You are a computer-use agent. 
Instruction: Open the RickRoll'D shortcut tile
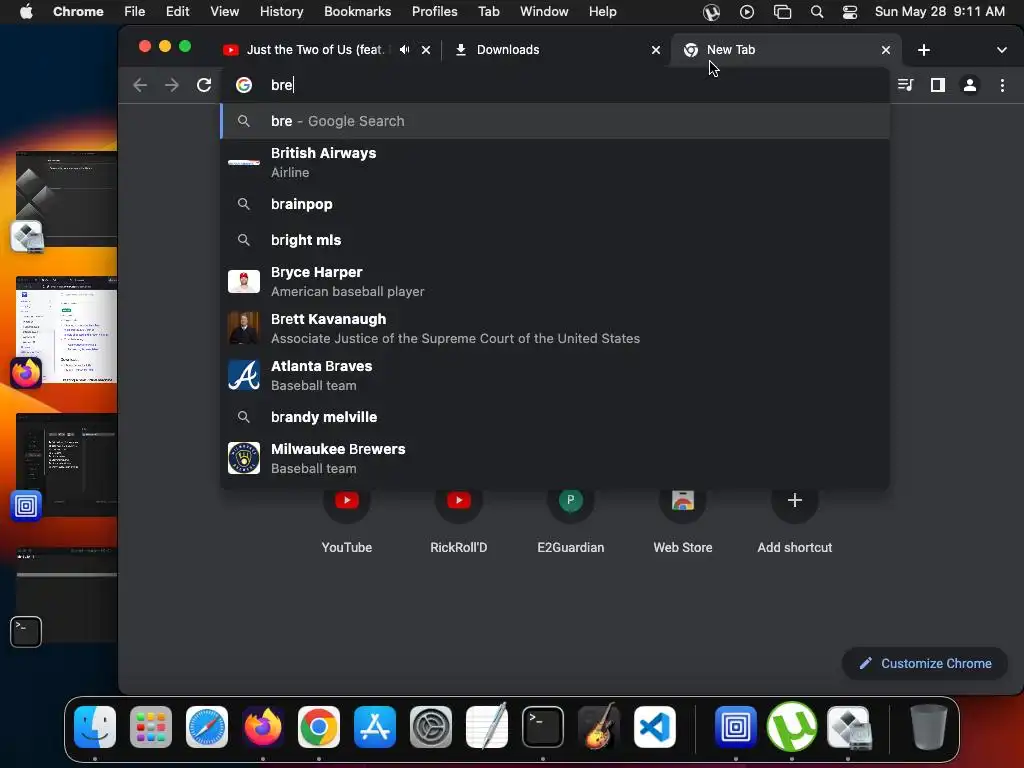point(458,521)
